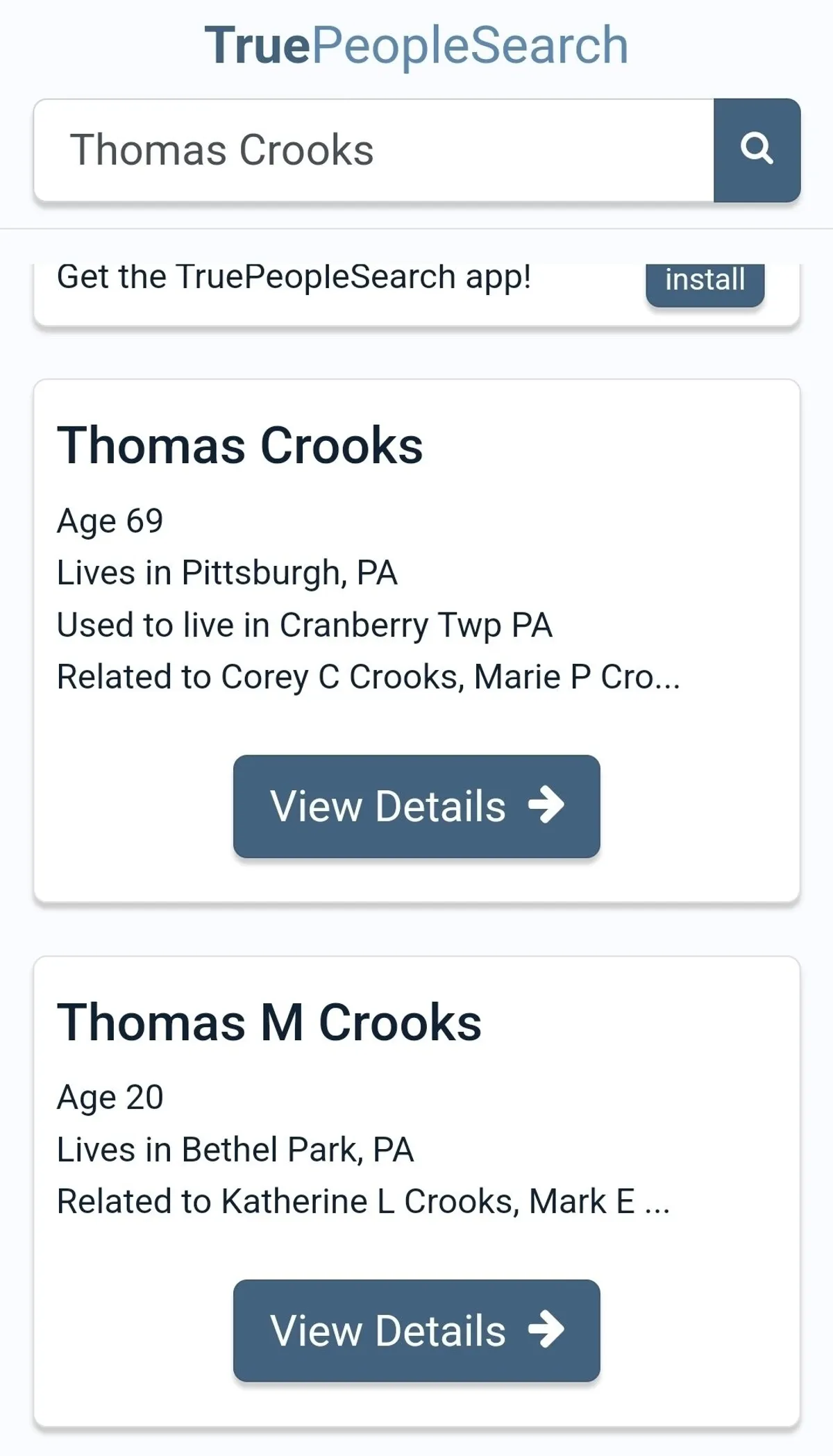Click the "Age 69" line
The image size is (833, 1456).
point(110,521)
